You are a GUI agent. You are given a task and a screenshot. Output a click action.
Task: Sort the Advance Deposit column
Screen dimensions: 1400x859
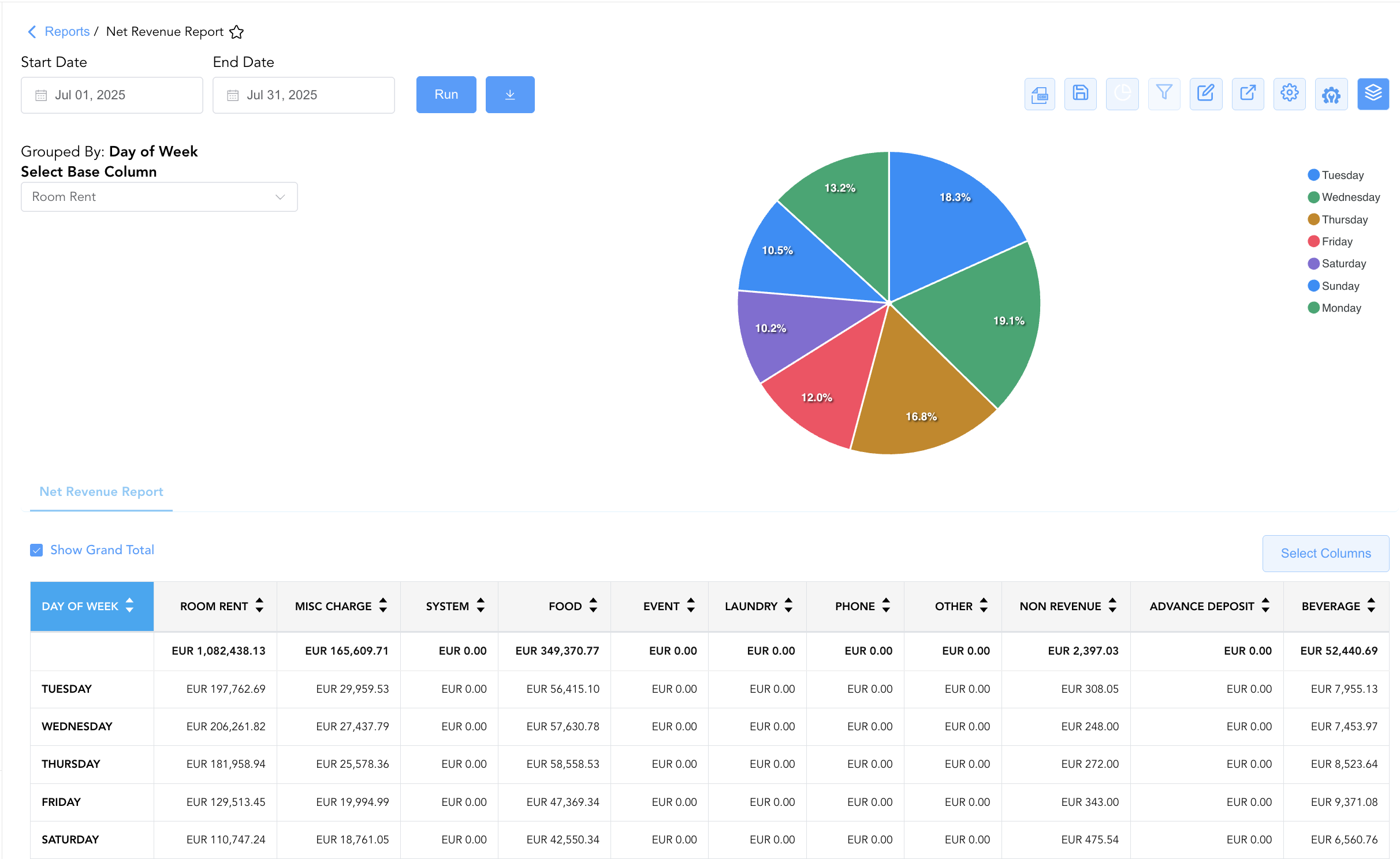(x=1265, y=606)
